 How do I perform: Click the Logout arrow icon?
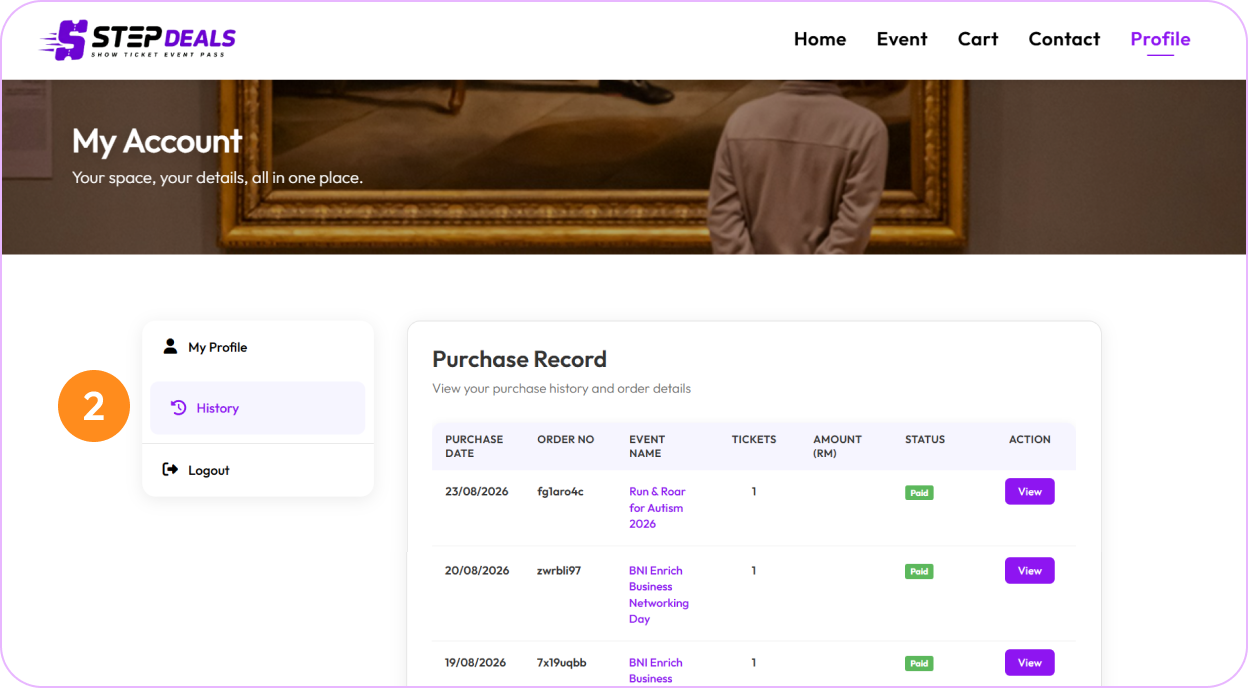(170, 469)
